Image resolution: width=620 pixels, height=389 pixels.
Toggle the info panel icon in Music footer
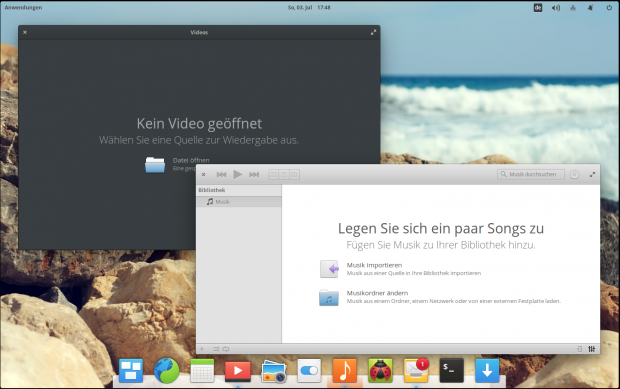[x=580, y=349]
